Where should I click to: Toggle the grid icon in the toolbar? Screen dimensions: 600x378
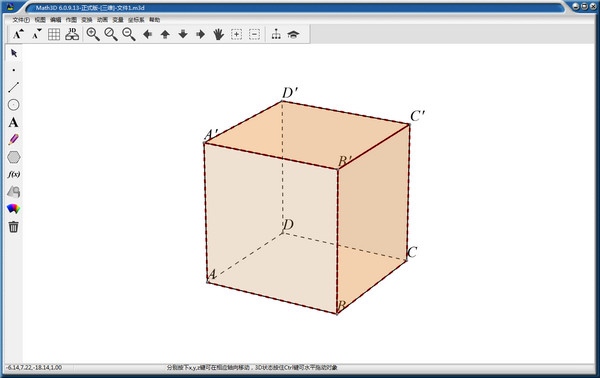[x=54, y=34]
